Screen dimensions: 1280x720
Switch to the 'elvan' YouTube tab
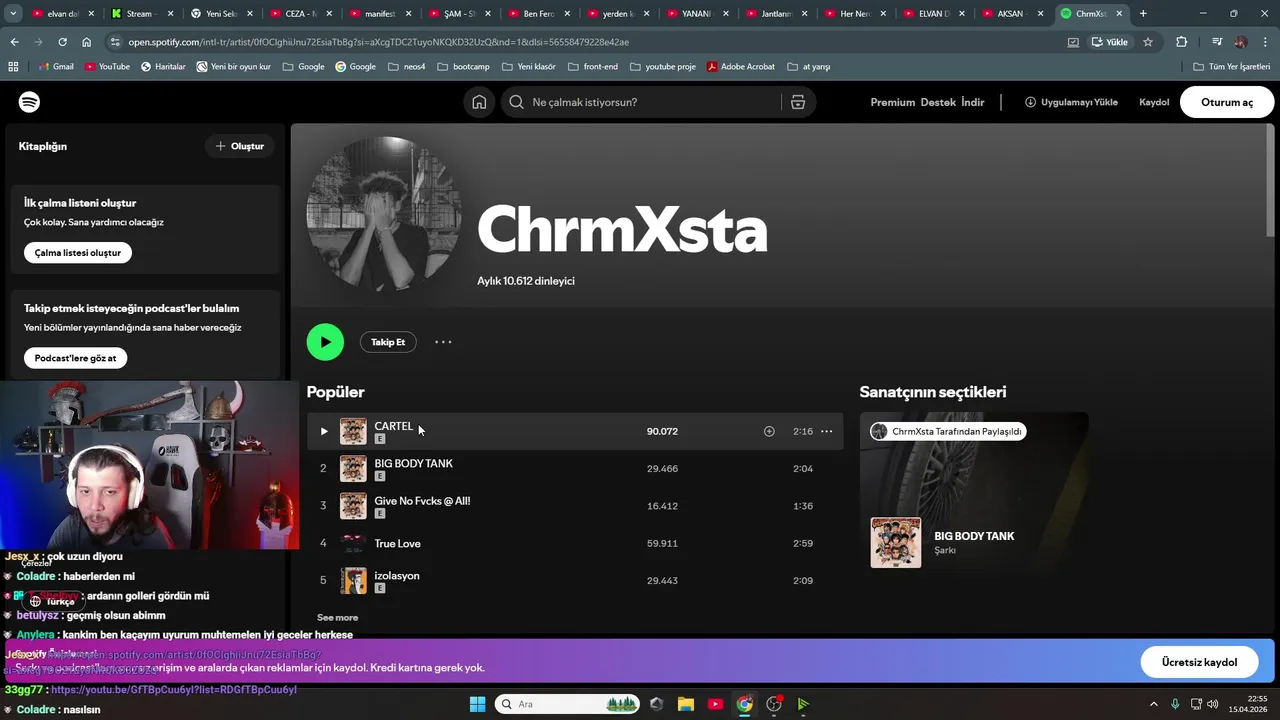(62, 13)
